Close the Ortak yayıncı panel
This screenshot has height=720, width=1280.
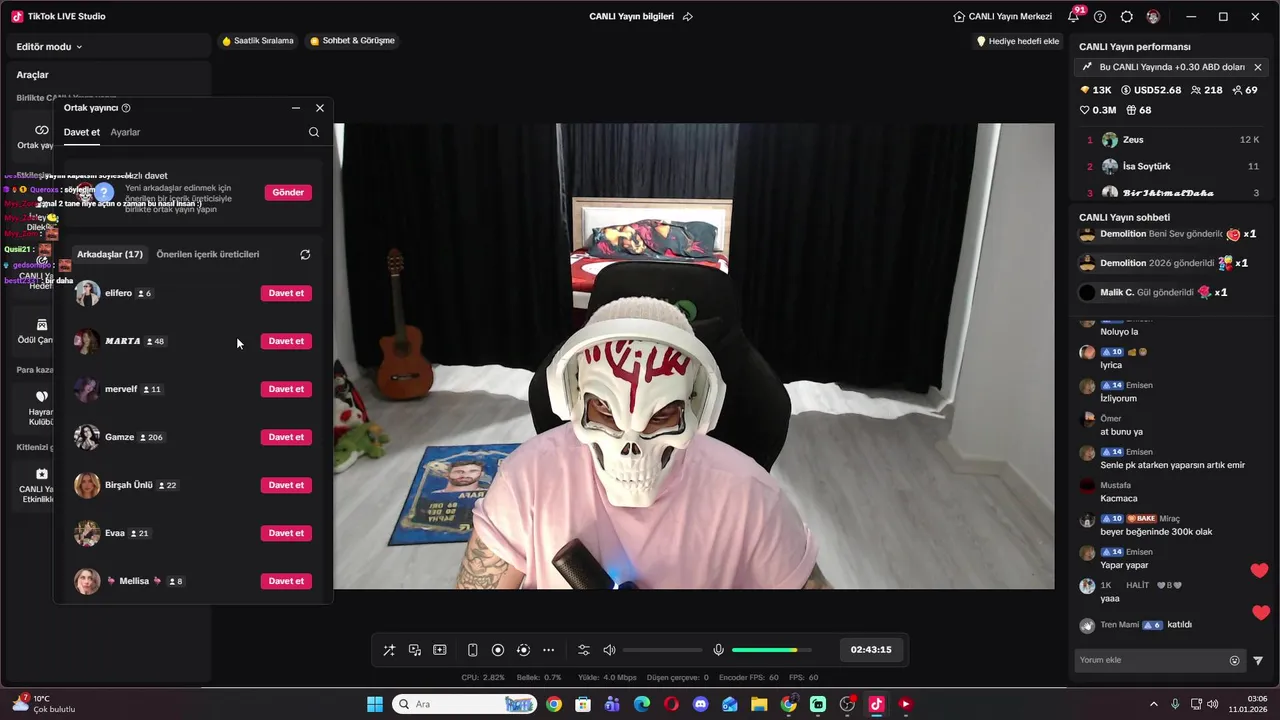point(320,108)
